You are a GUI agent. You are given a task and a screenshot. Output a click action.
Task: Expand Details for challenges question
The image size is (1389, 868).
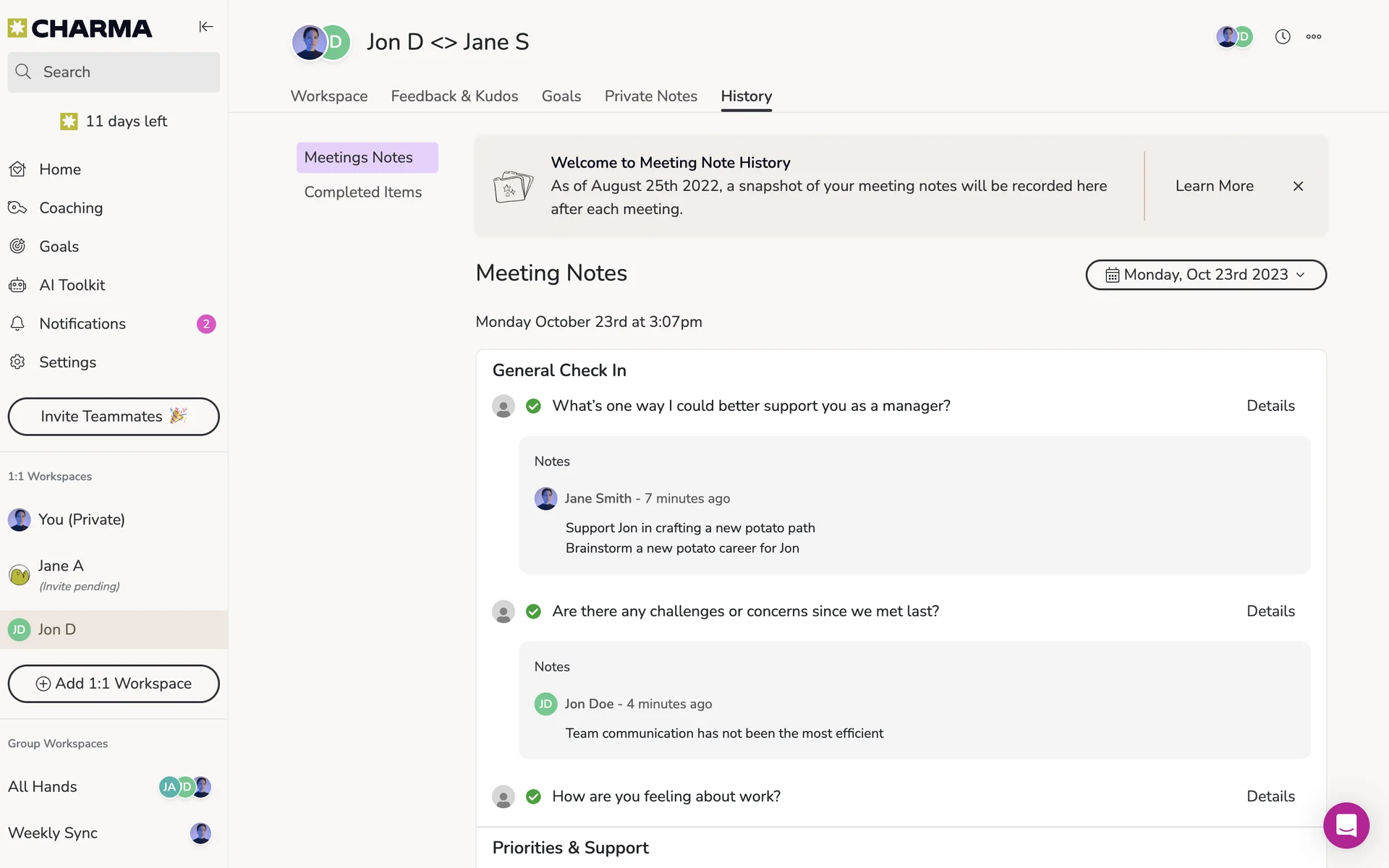tap(1270, 612)
